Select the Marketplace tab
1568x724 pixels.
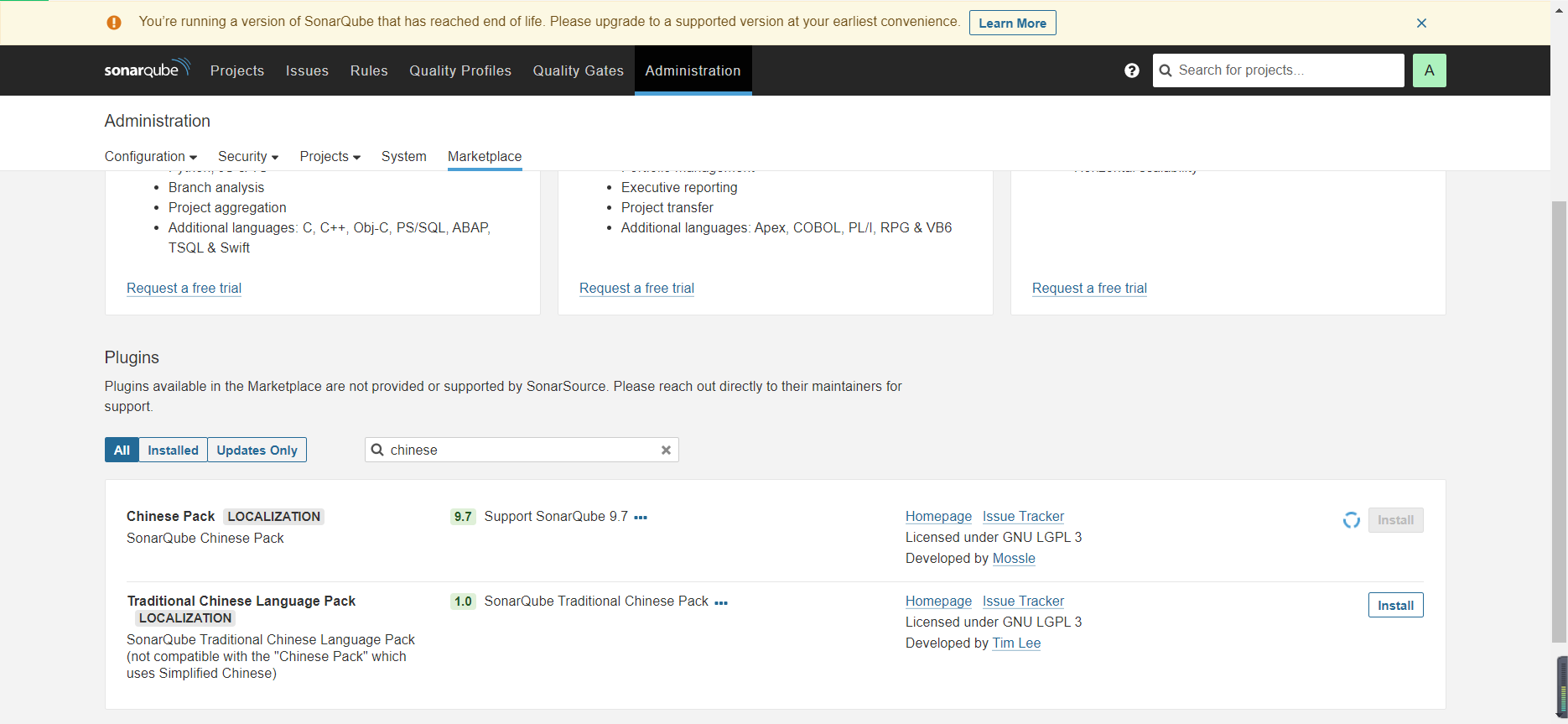[x=485, y=156]
